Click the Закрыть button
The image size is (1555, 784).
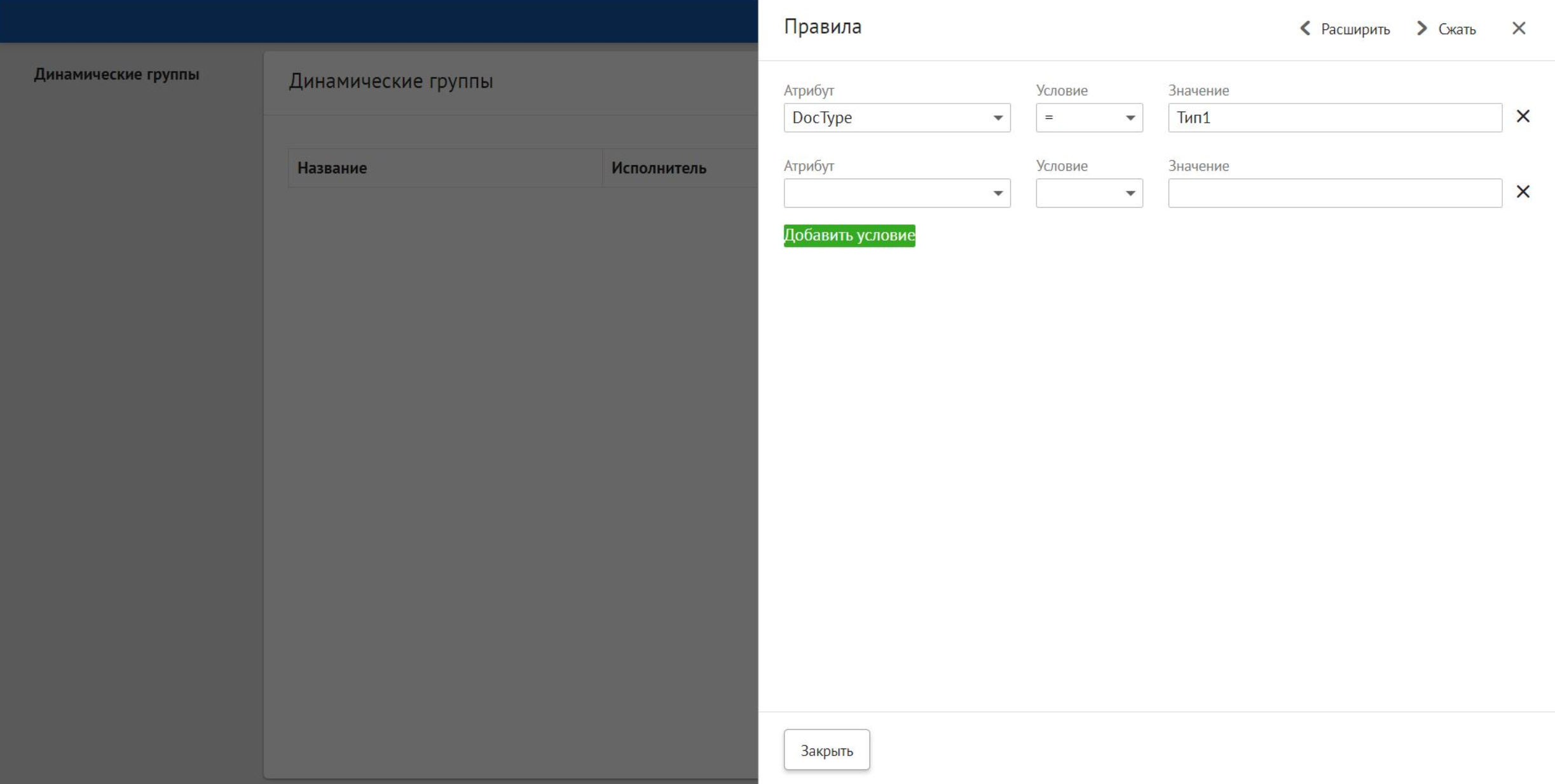(826, 750)
